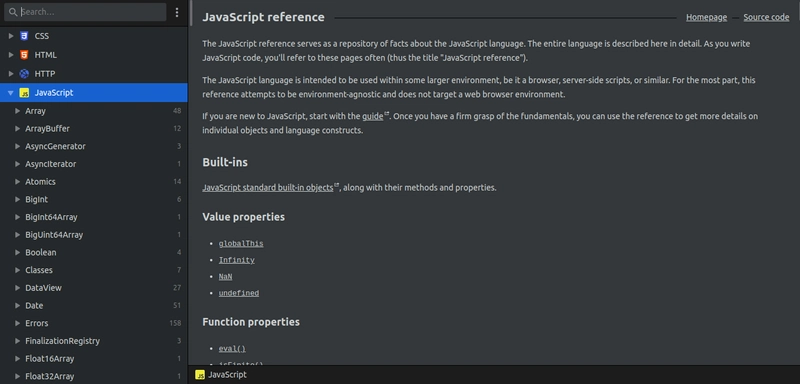Click the HTTP globe icon

[24, 73]
